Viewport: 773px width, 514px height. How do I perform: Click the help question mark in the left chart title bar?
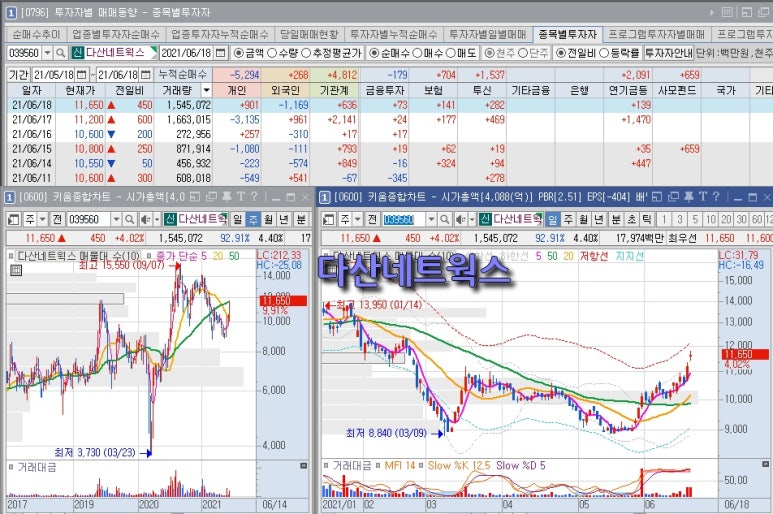point(253,197)
